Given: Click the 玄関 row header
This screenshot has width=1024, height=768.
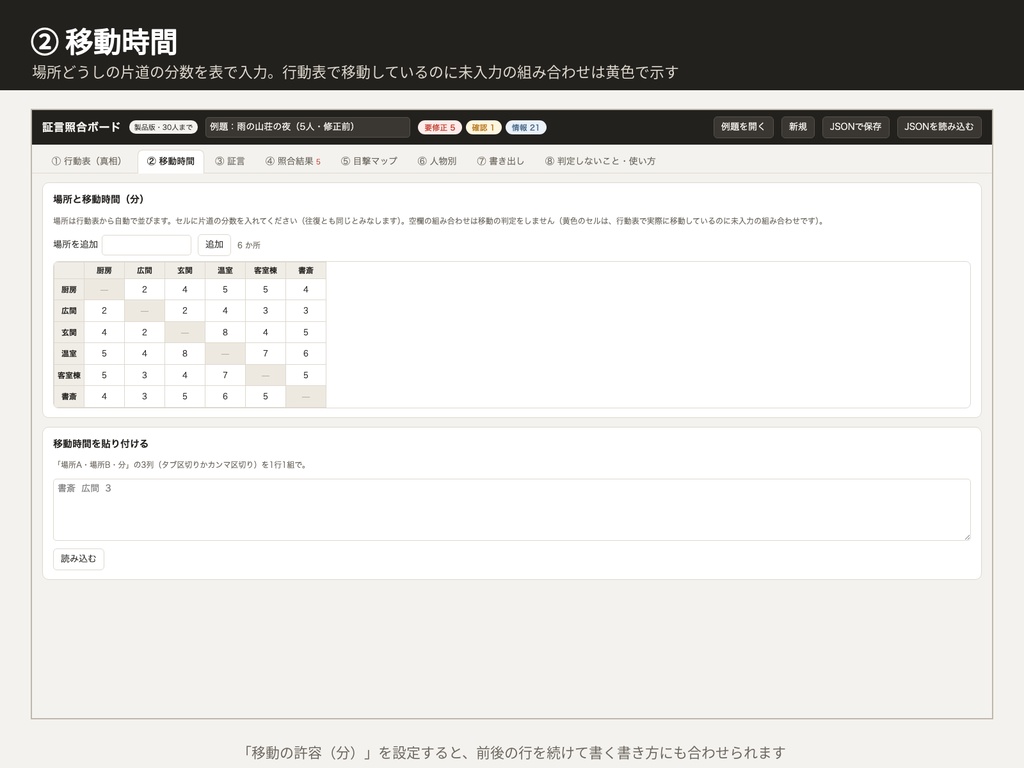Looking at the screenshot, I should point(69,332).
